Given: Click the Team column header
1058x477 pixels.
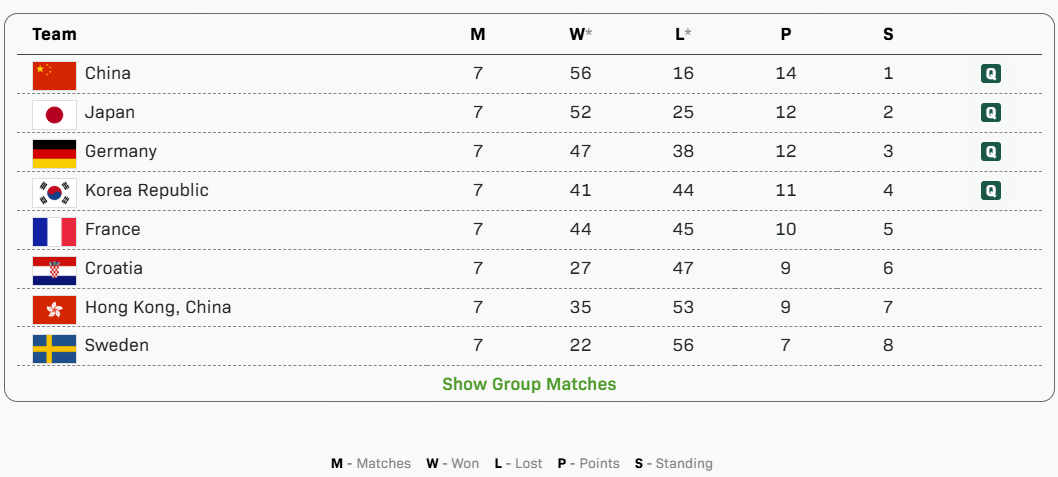Looking at the screenshot, I should (x=54, y=34).
